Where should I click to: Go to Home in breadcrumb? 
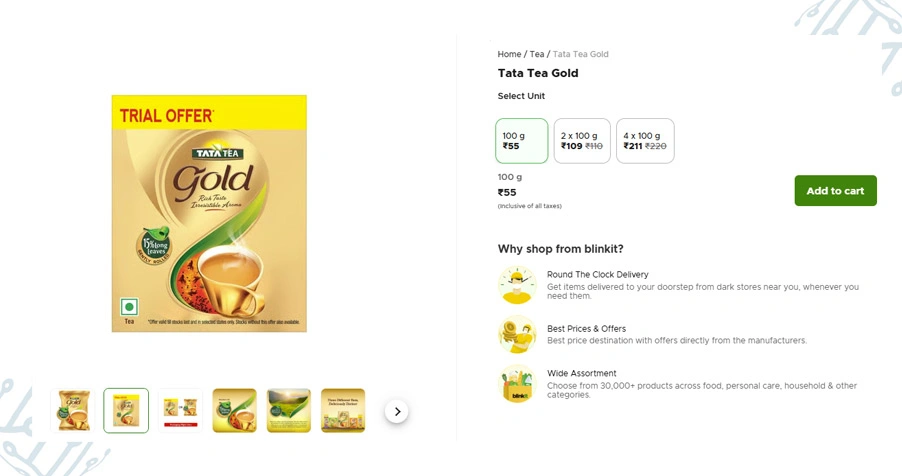tap(509, 54)
